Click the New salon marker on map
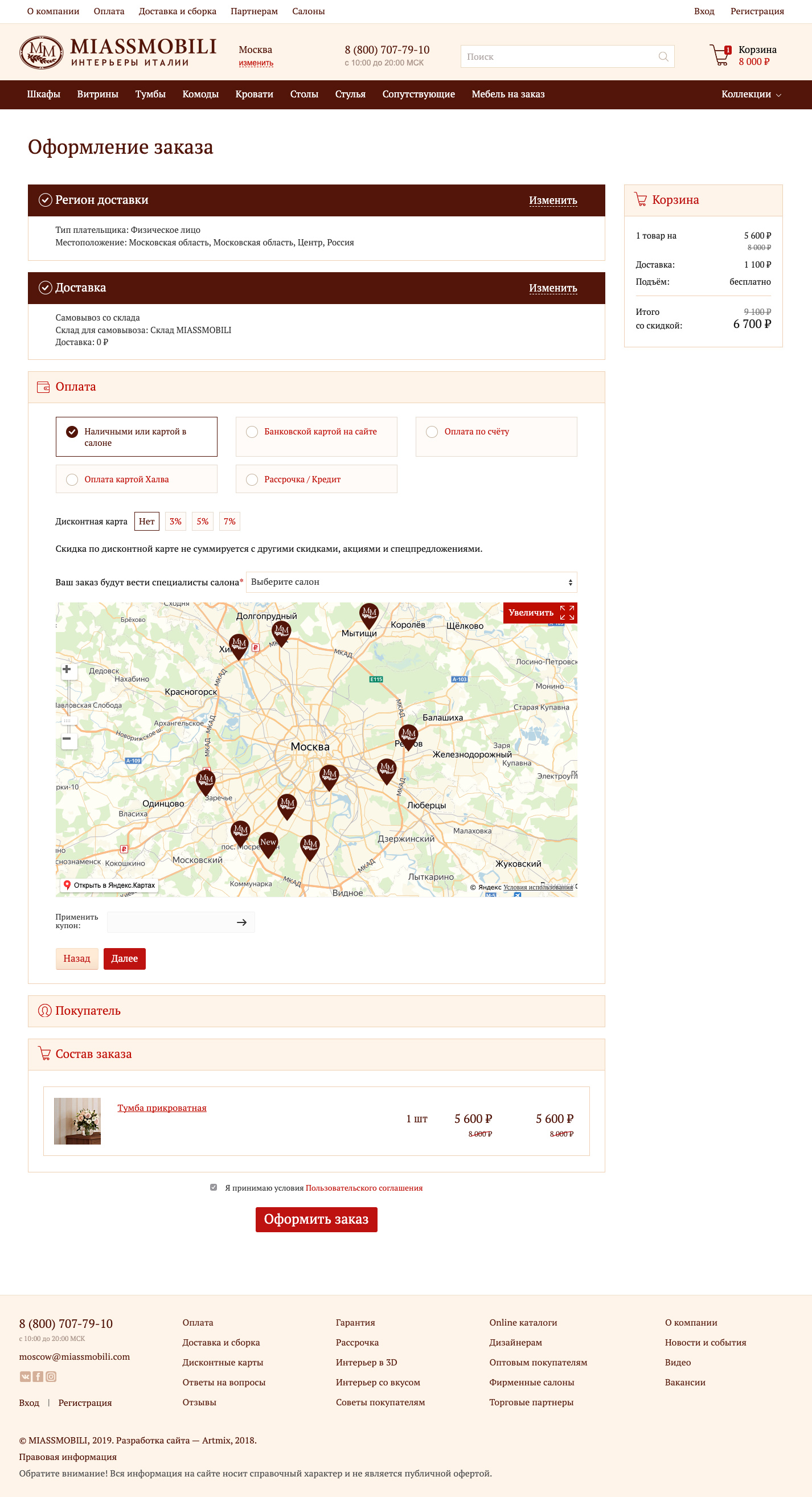 point(268,844)
